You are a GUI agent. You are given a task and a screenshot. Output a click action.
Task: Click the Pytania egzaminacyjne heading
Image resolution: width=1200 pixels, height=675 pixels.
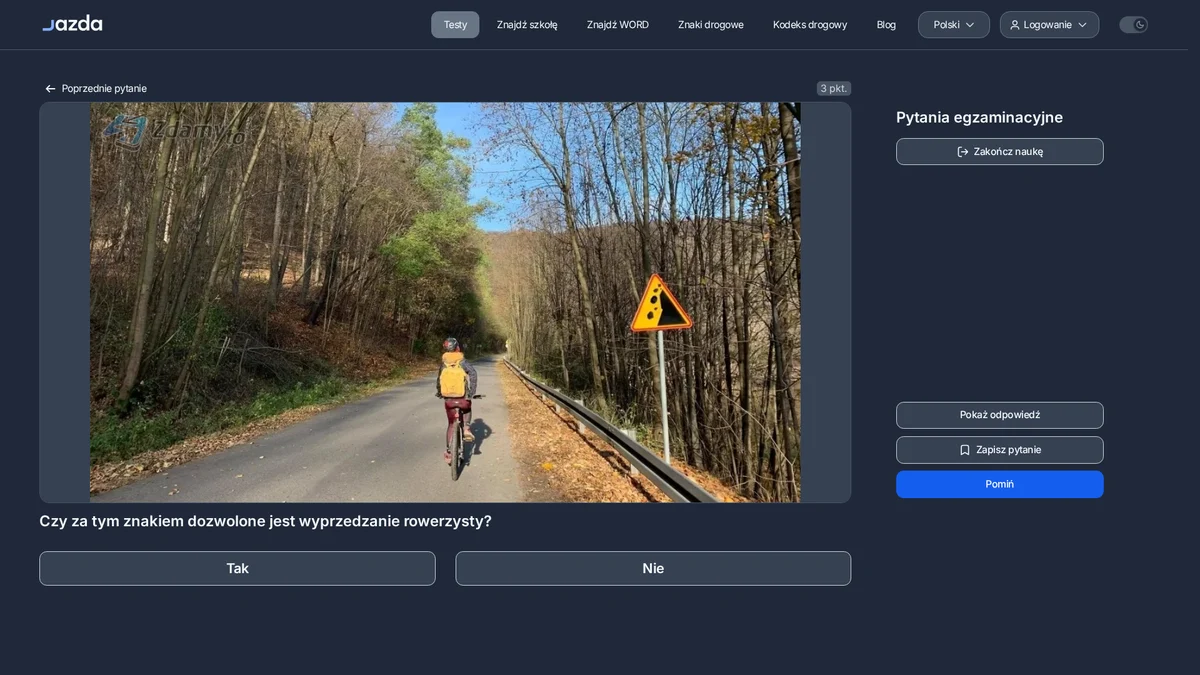pos(979,117)
